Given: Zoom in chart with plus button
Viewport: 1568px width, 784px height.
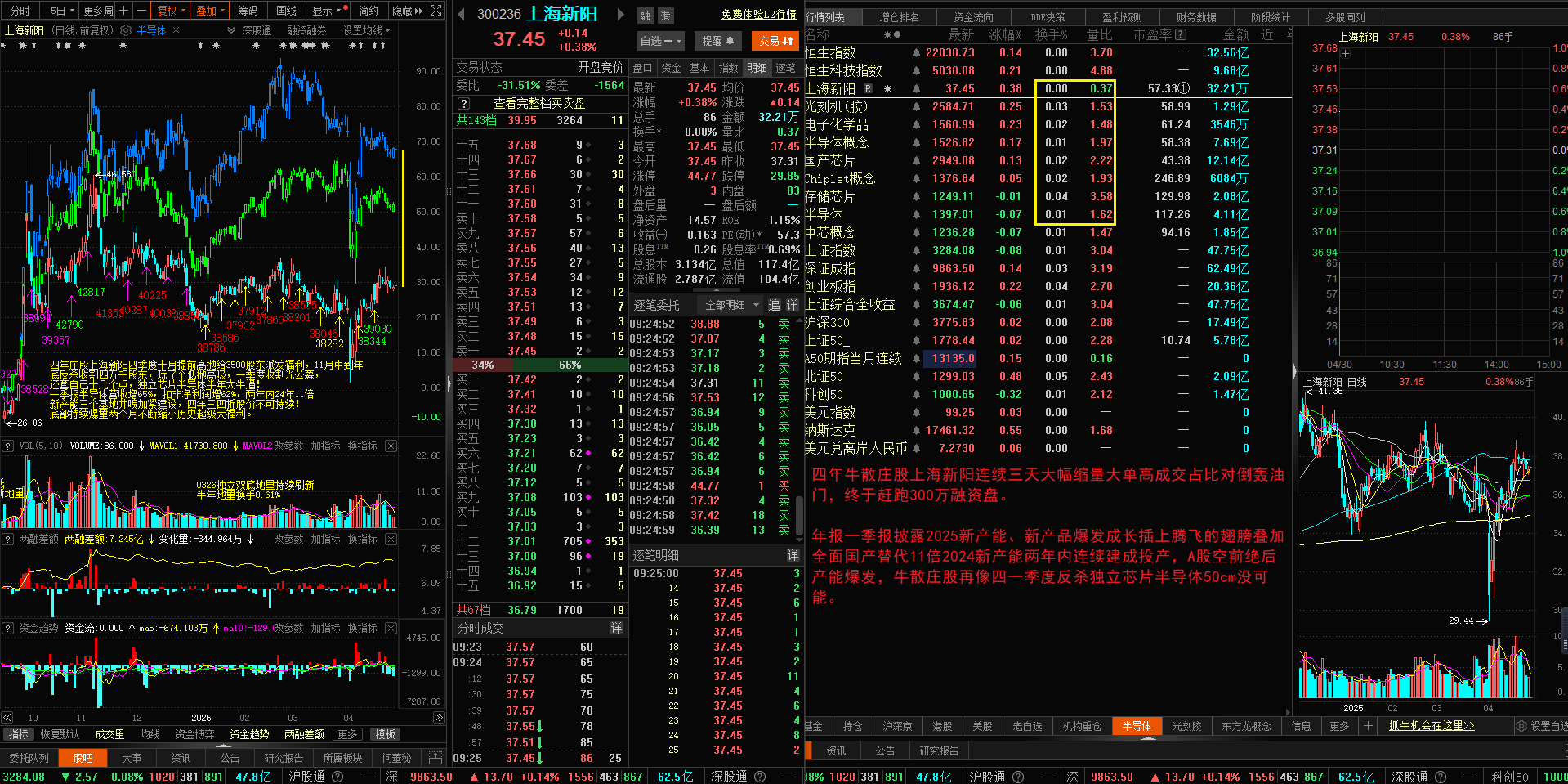Looking at the screenshot, I should click(123, 11).
